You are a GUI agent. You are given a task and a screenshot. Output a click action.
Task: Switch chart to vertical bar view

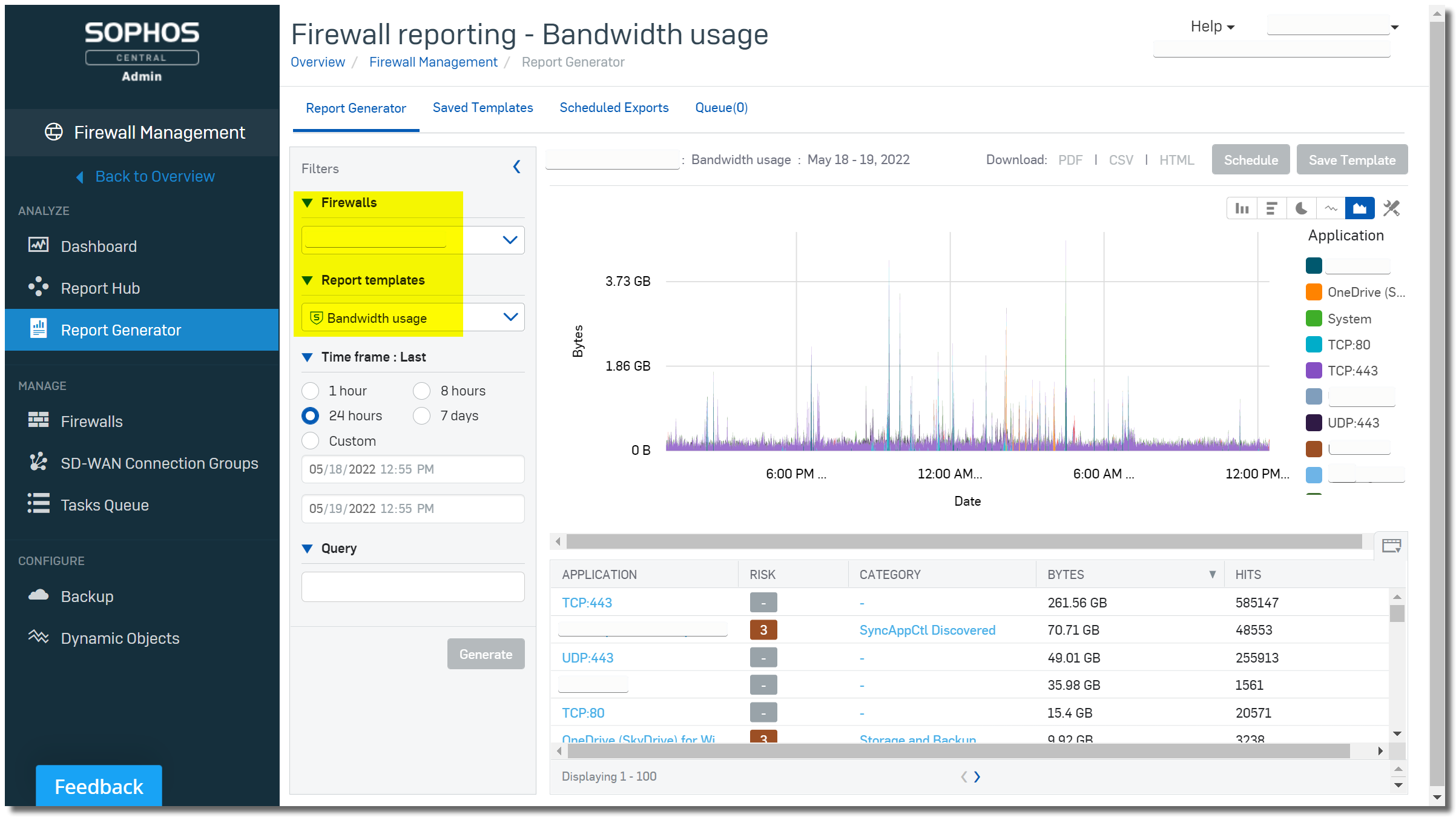1242,208
